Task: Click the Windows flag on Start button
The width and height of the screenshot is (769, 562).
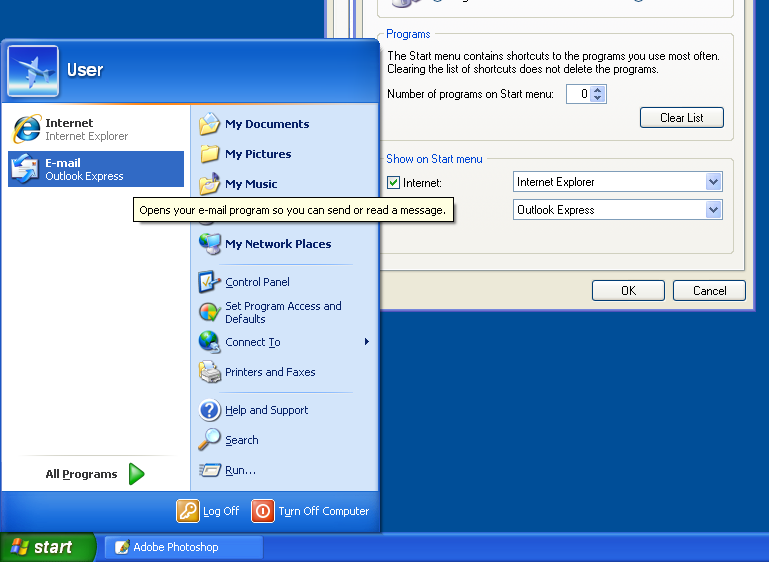Action: (x=20, y=547)
